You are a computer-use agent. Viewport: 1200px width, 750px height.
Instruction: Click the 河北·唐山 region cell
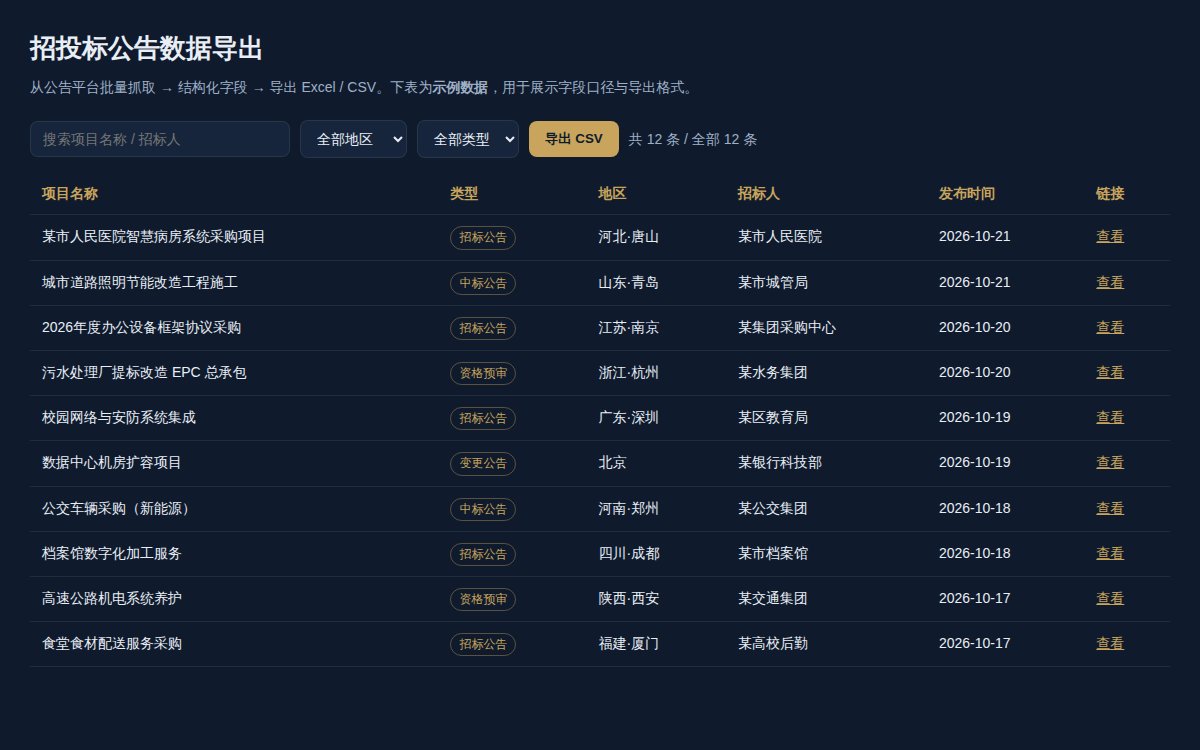pyautogui.click(x=628, y=237)
